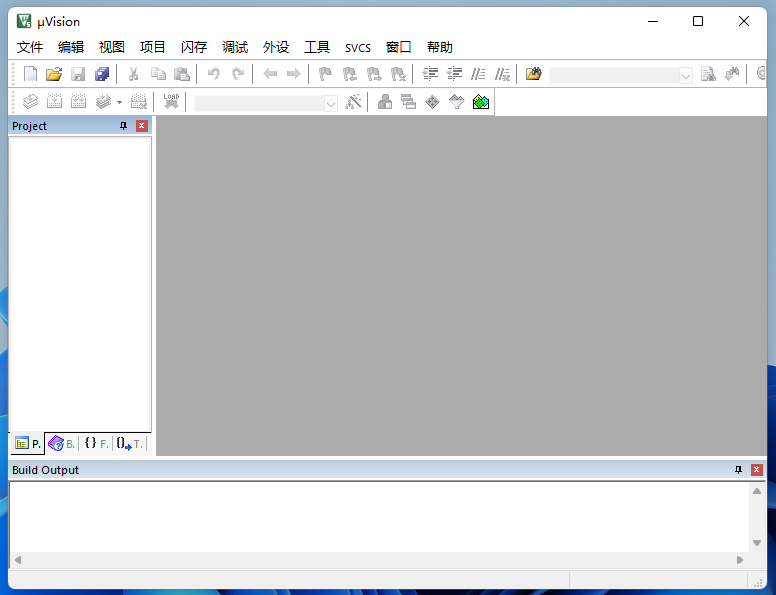The width and height of the screenshot is (776, 595).
Task: Open the 外设 menu
Action: pos(276,47)
